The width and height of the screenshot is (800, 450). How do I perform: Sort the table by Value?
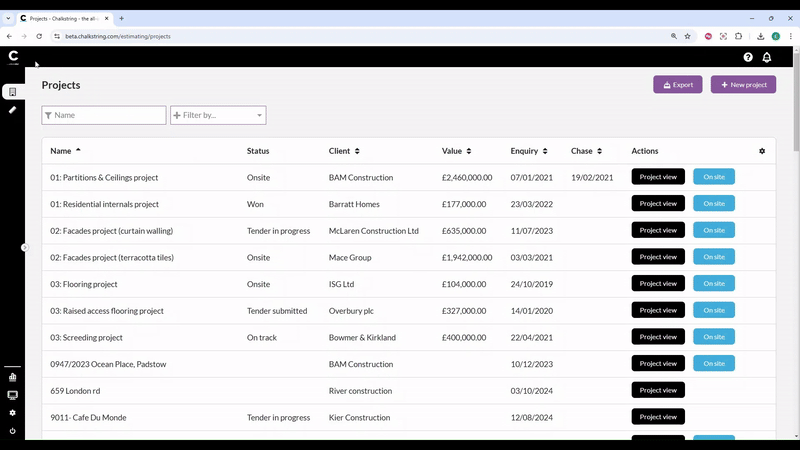470,151
